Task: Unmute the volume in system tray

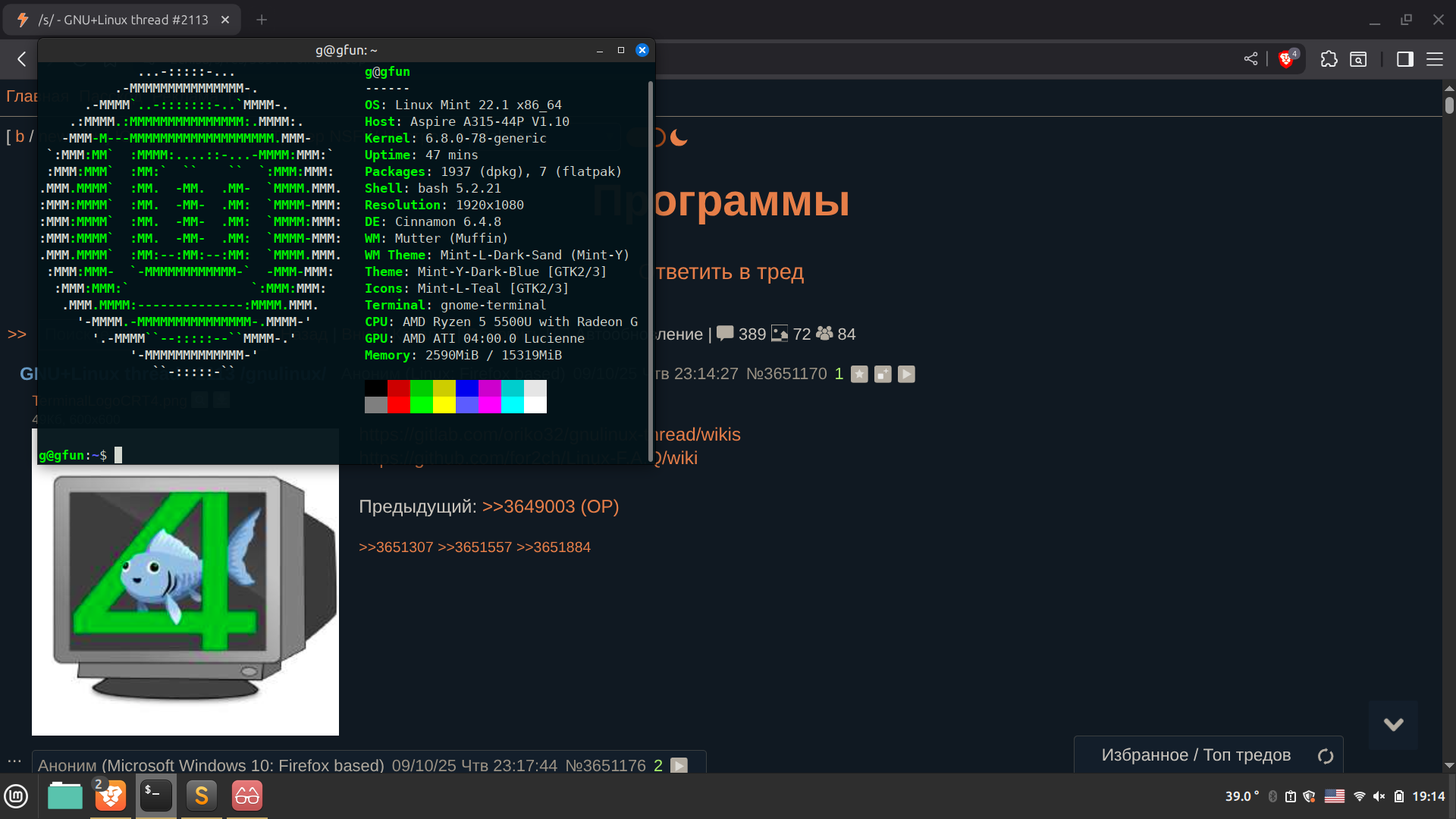Action: point(1379,796)
